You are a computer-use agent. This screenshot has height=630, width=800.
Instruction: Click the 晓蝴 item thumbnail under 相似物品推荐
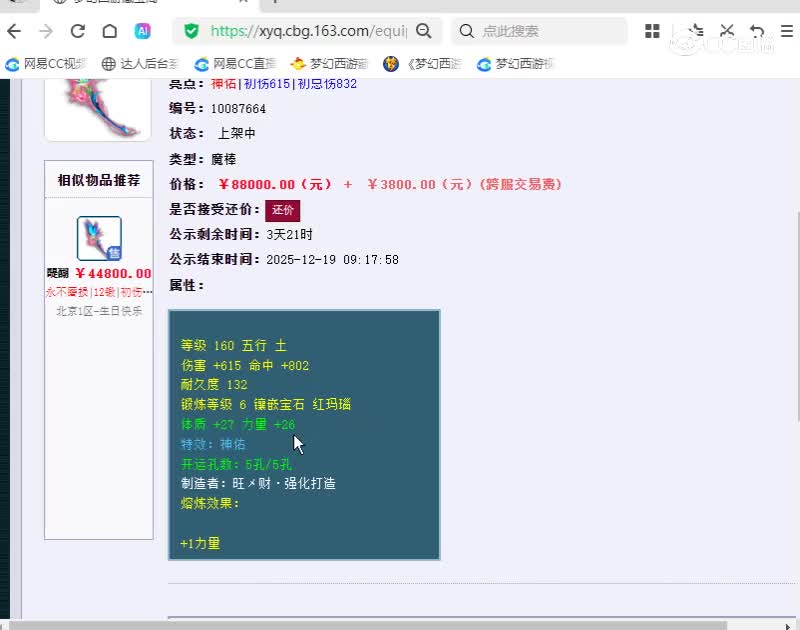point(98,240)
